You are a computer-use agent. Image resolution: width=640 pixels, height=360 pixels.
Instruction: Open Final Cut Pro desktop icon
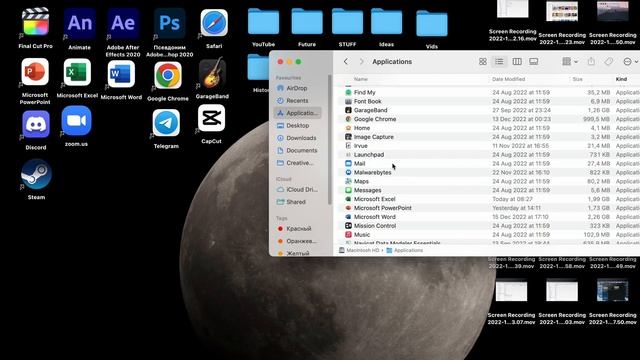[36, 22]
